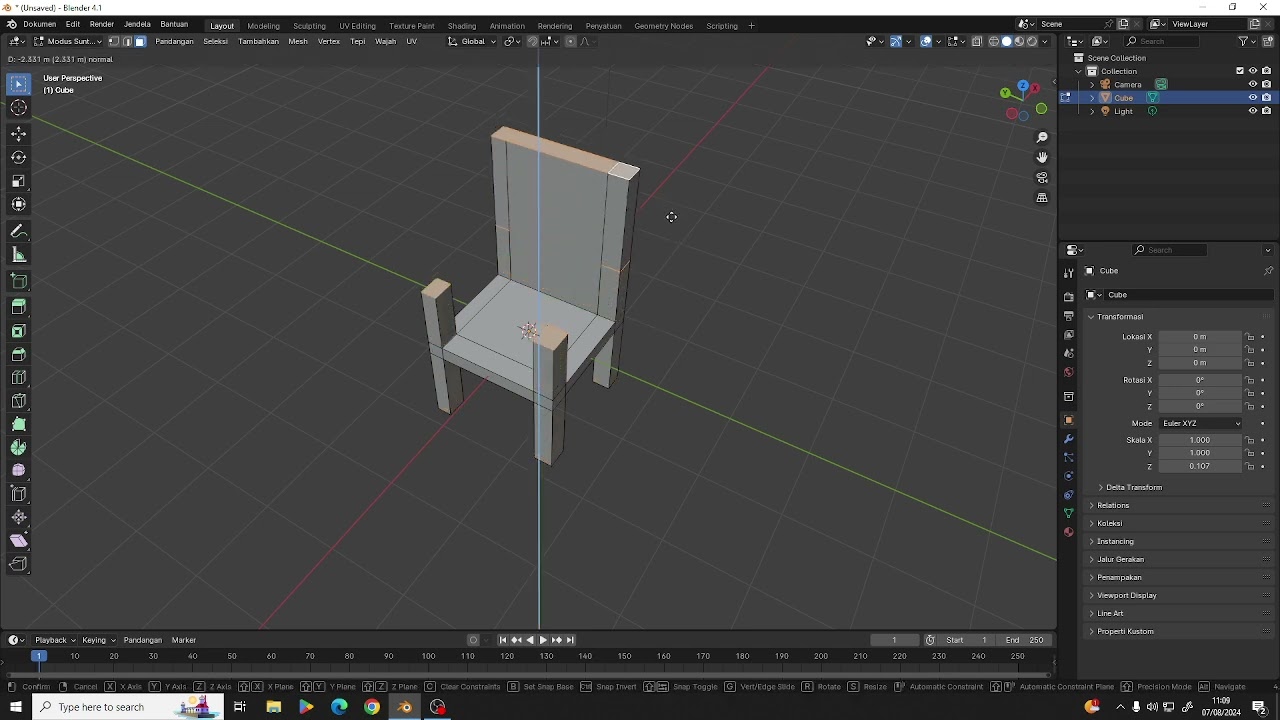Select the 3D Cursor tool

coord(19,108)
